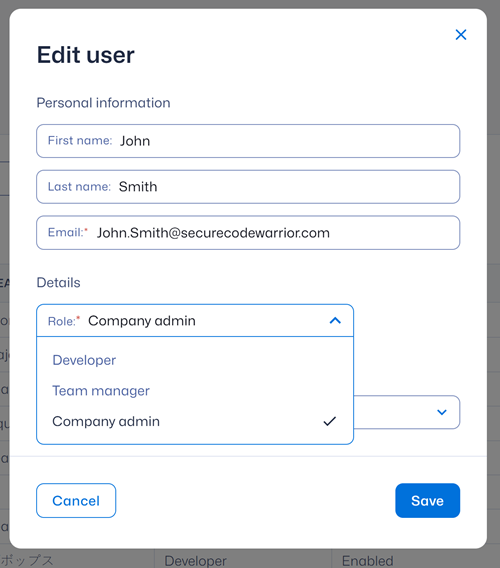The width and height of the screenshot is (500, 568).
Task: Focus the First name field containing John
Action: click(248, 141)
